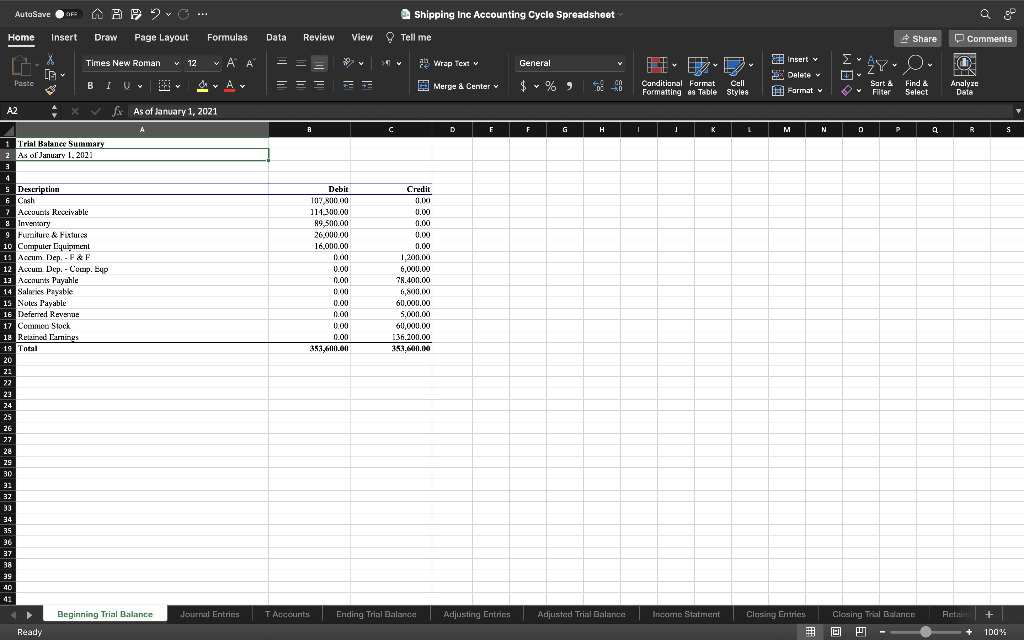Image resolution: width=1024 pixels, height=640 pixels.
Task: Click the Format Painter brush icon
Action: [50, 89]
